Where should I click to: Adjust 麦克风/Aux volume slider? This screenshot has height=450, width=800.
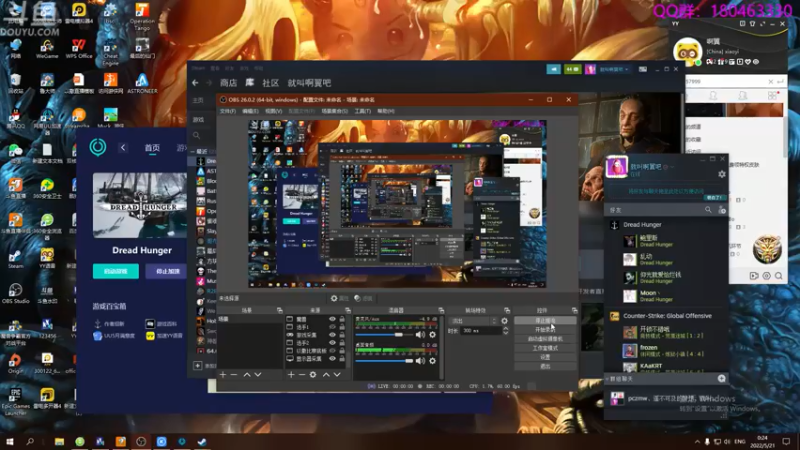coord(385,335)
